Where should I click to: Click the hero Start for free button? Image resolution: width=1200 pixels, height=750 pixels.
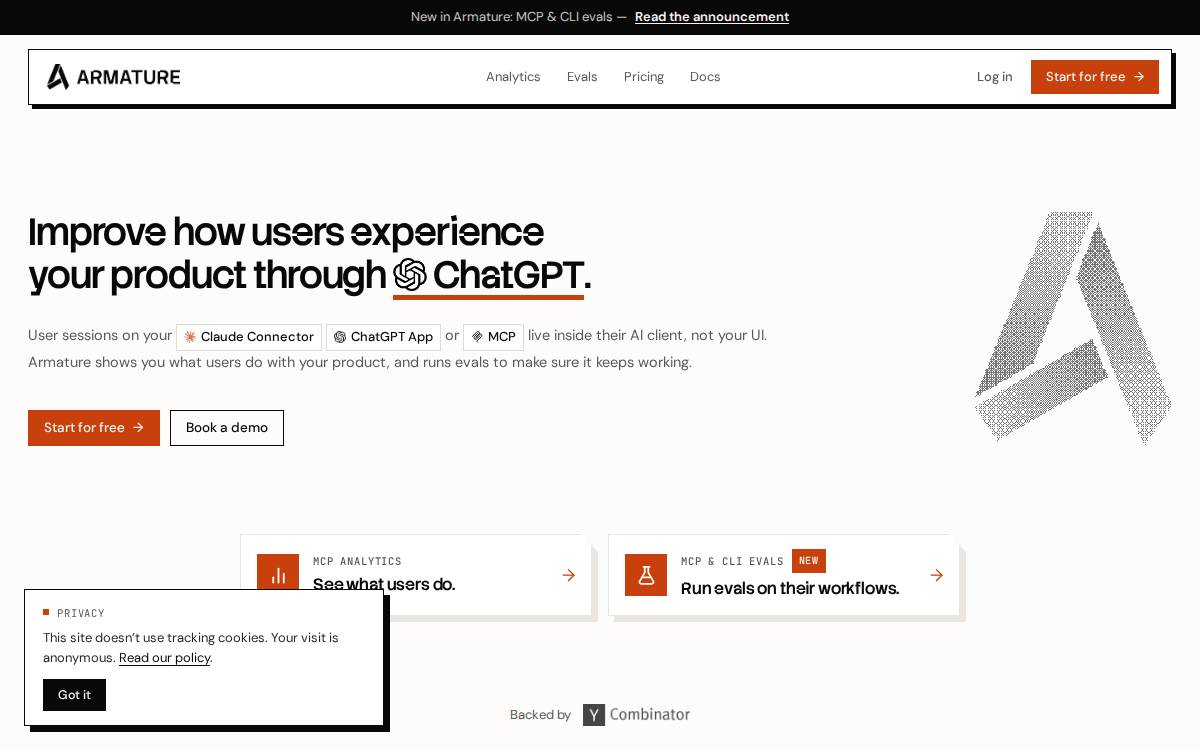94,428
